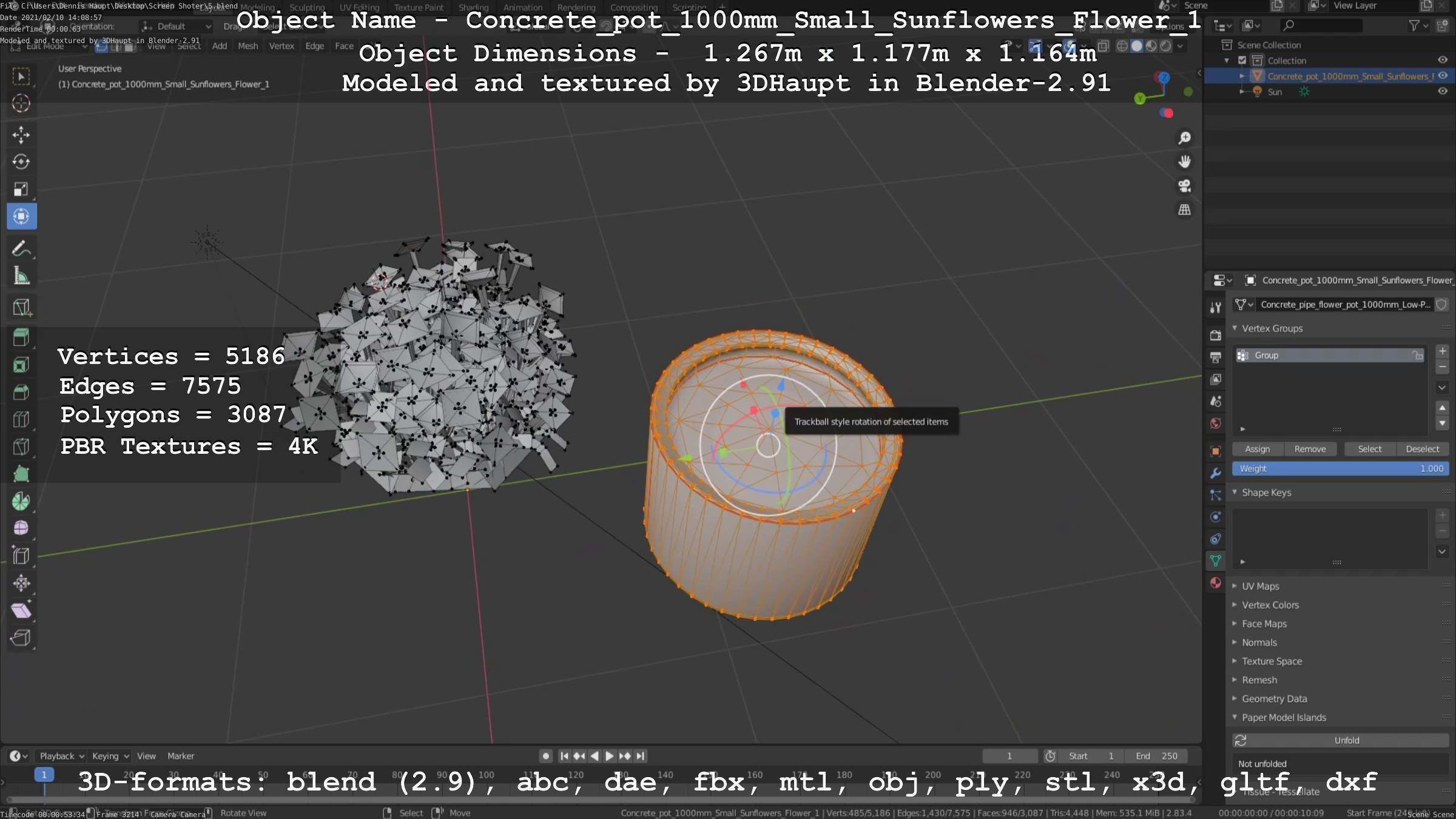
Task: Open the Edge menu in header
Action: point(314,46)
